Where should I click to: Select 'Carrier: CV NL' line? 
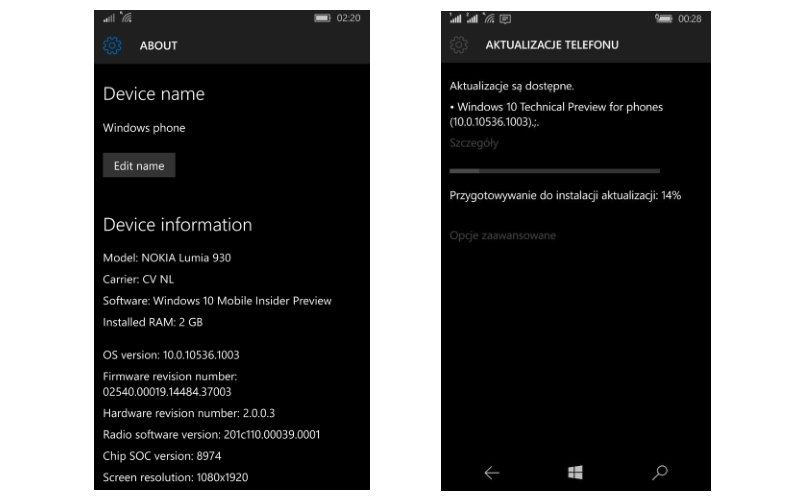[x=138, y=279]
